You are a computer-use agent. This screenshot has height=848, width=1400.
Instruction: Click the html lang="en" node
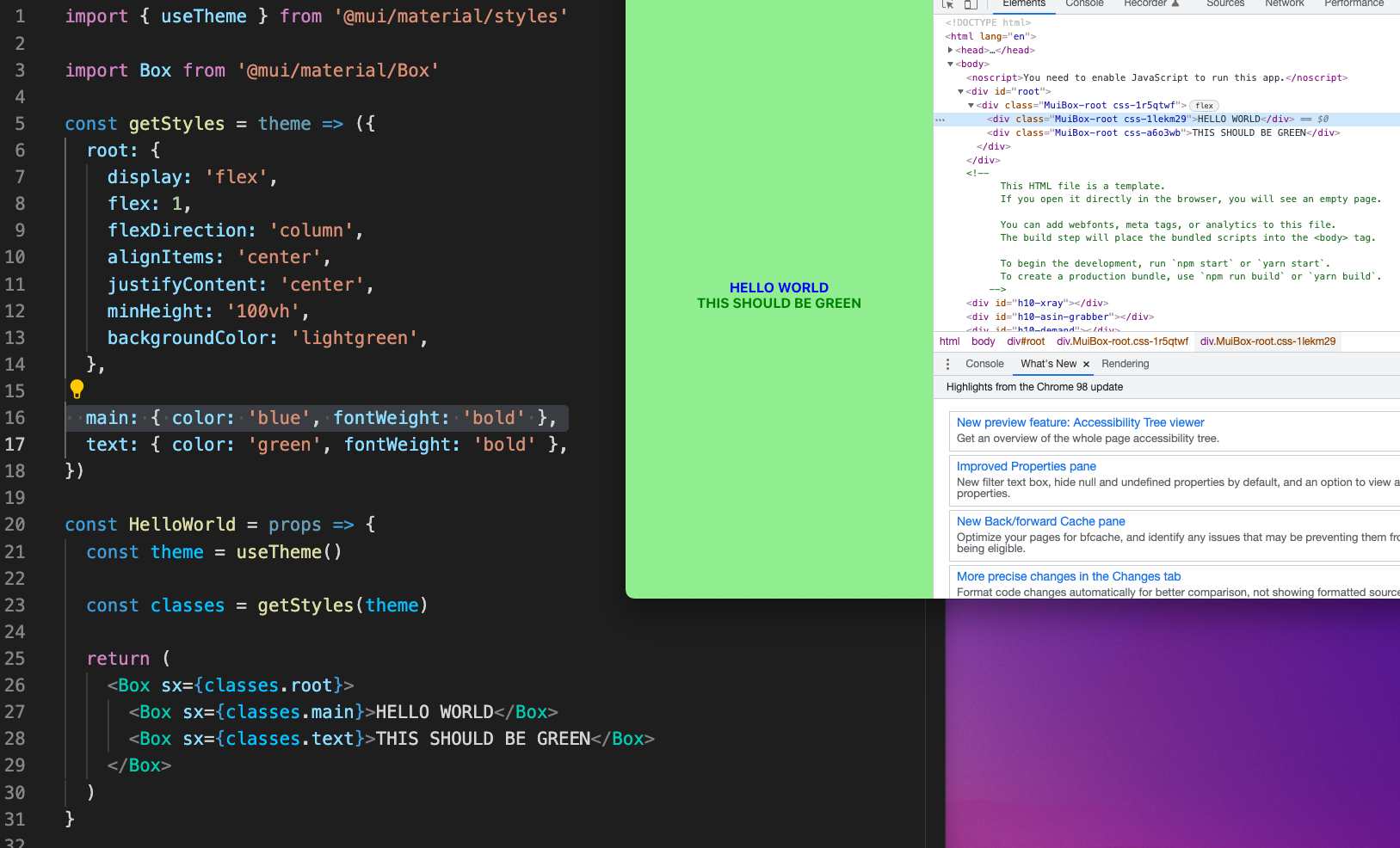pyautogui.click(x=990, y=37)
